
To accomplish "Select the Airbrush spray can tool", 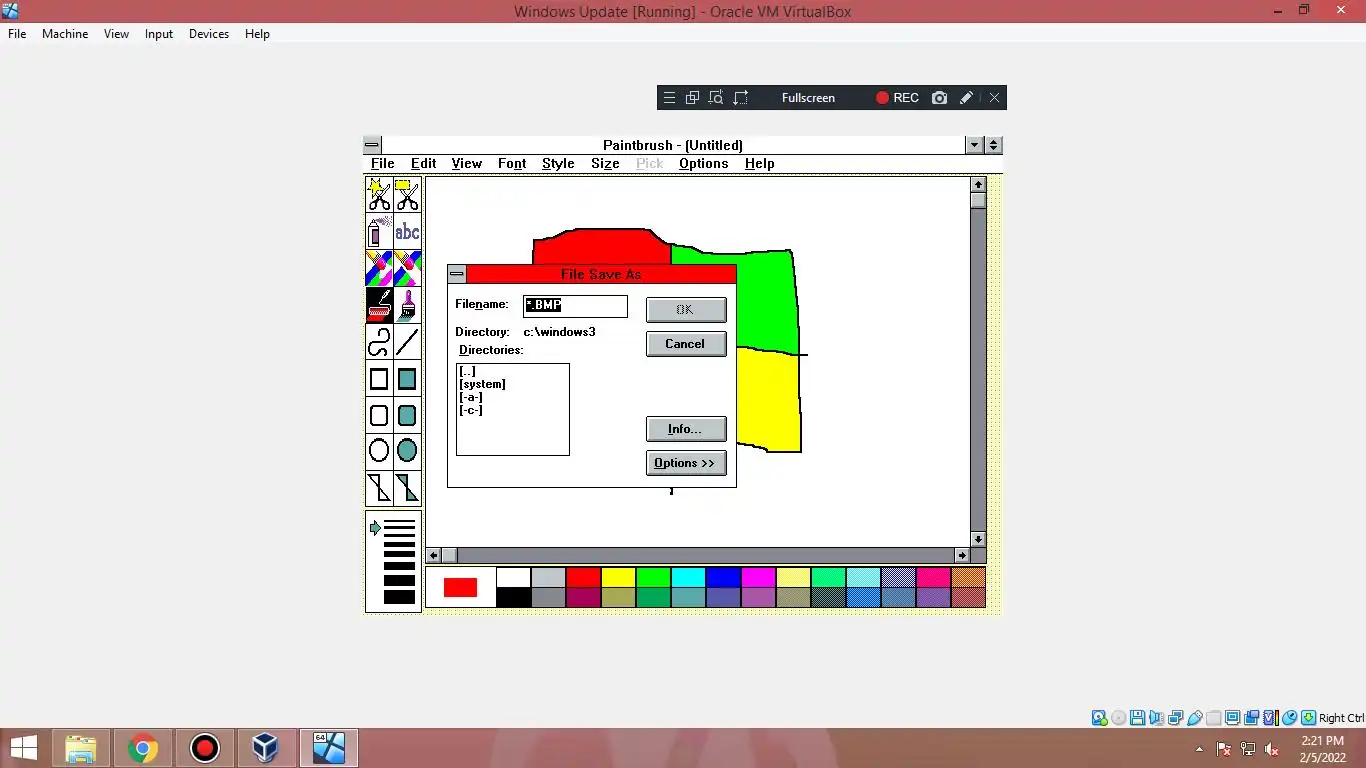I will 379,232.
